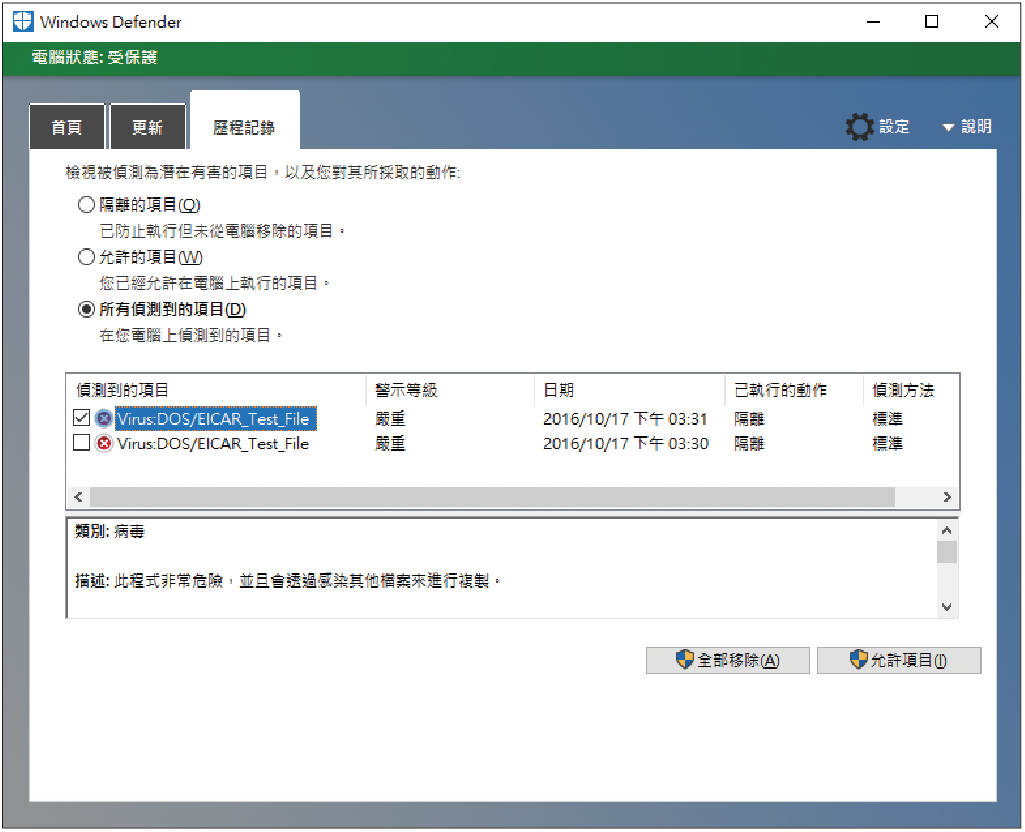Screen dimensions: 1025x832
Task: Check the checkbox for the 03:30 EICAR entry
Action: (x=81, y=442)
